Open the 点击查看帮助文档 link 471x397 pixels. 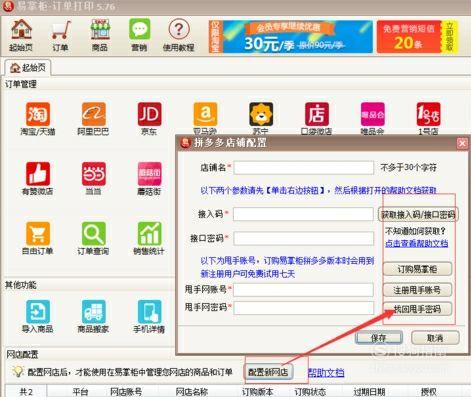(x=417, y=243)
